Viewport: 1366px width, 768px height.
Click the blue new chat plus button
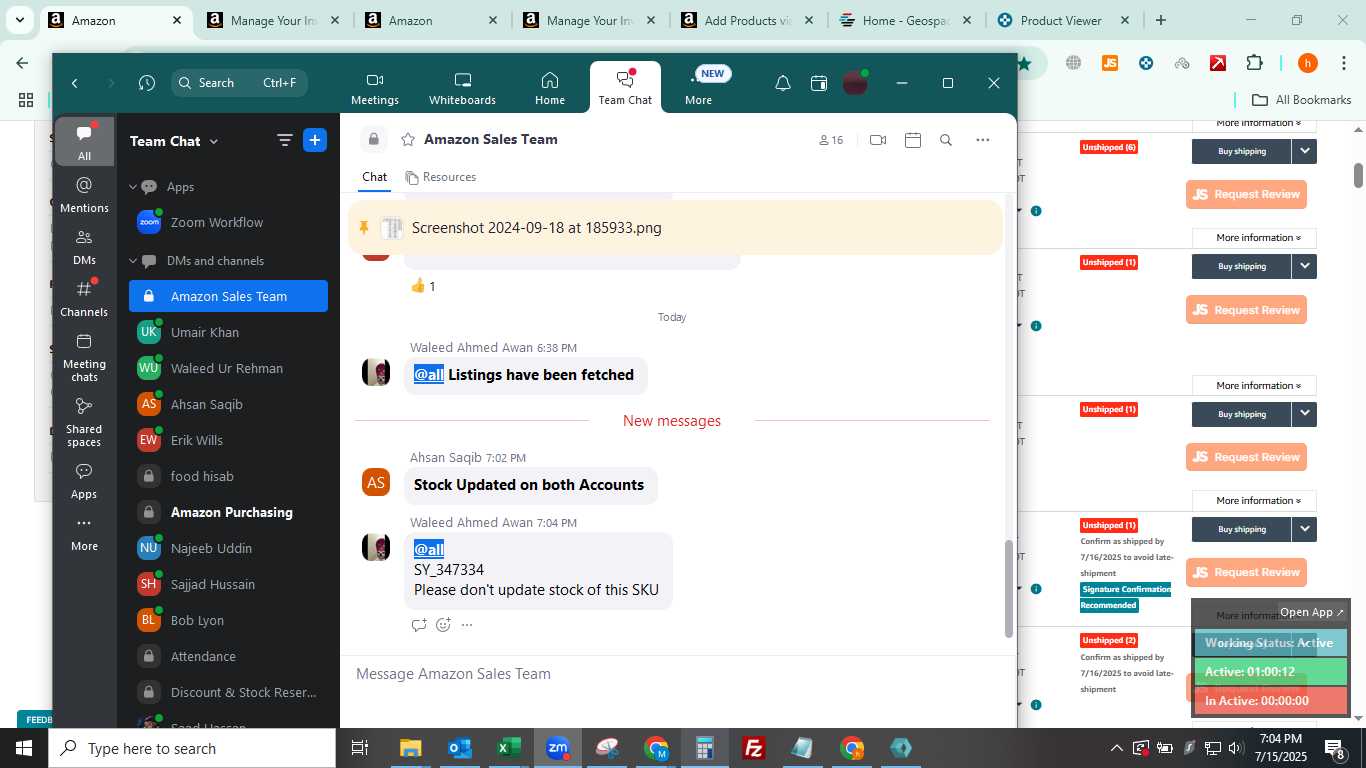pos(315,141)
